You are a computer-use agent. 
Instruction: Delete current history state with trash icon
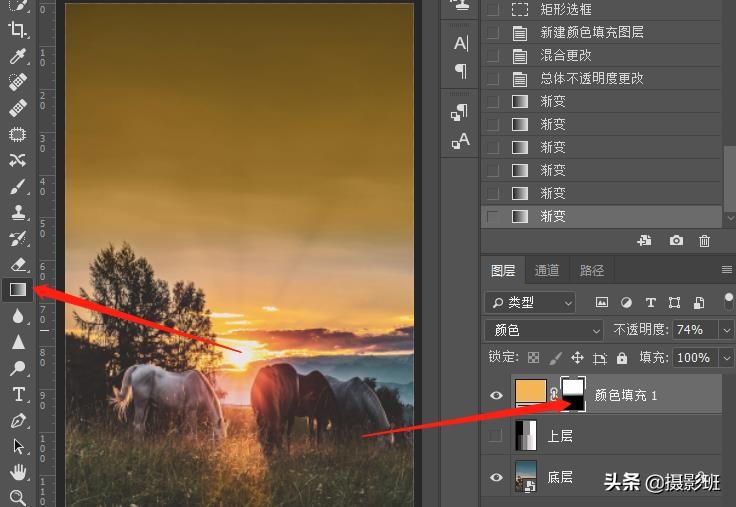pos(704,241)
